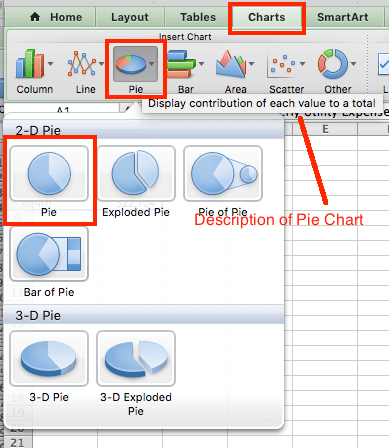Screen dimensions: 389x448
Task: Expand the Bar chart dropdown arrow
Action: [x=201, y=63]
